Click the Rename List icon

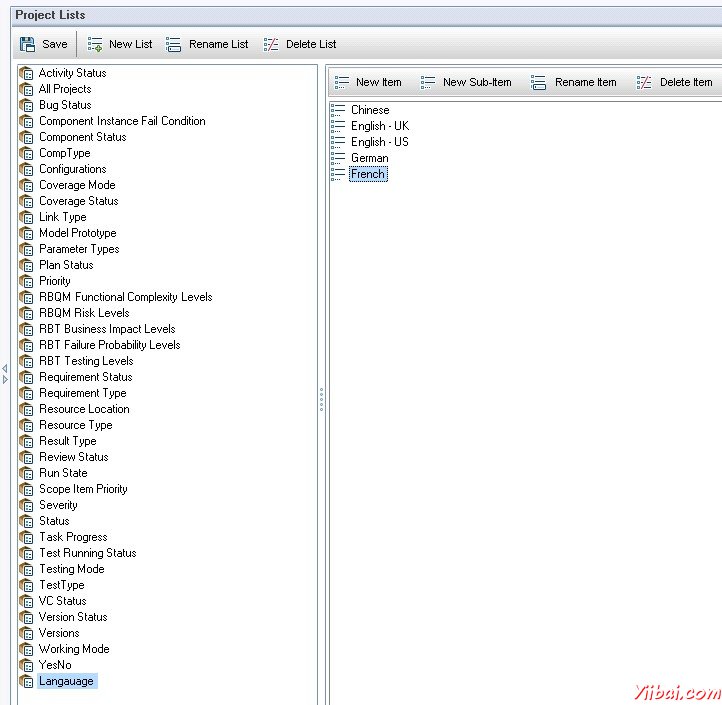click(x=174, y=44)
